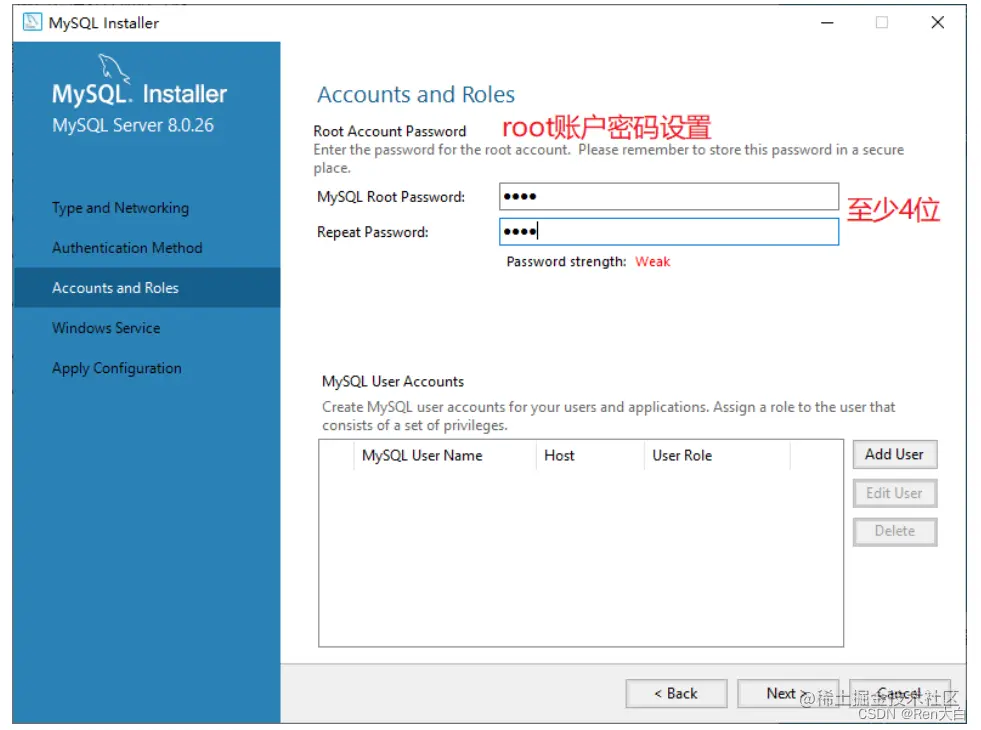Click the Host column header
The image size is (981, 730).
click(x=590, y=455)
